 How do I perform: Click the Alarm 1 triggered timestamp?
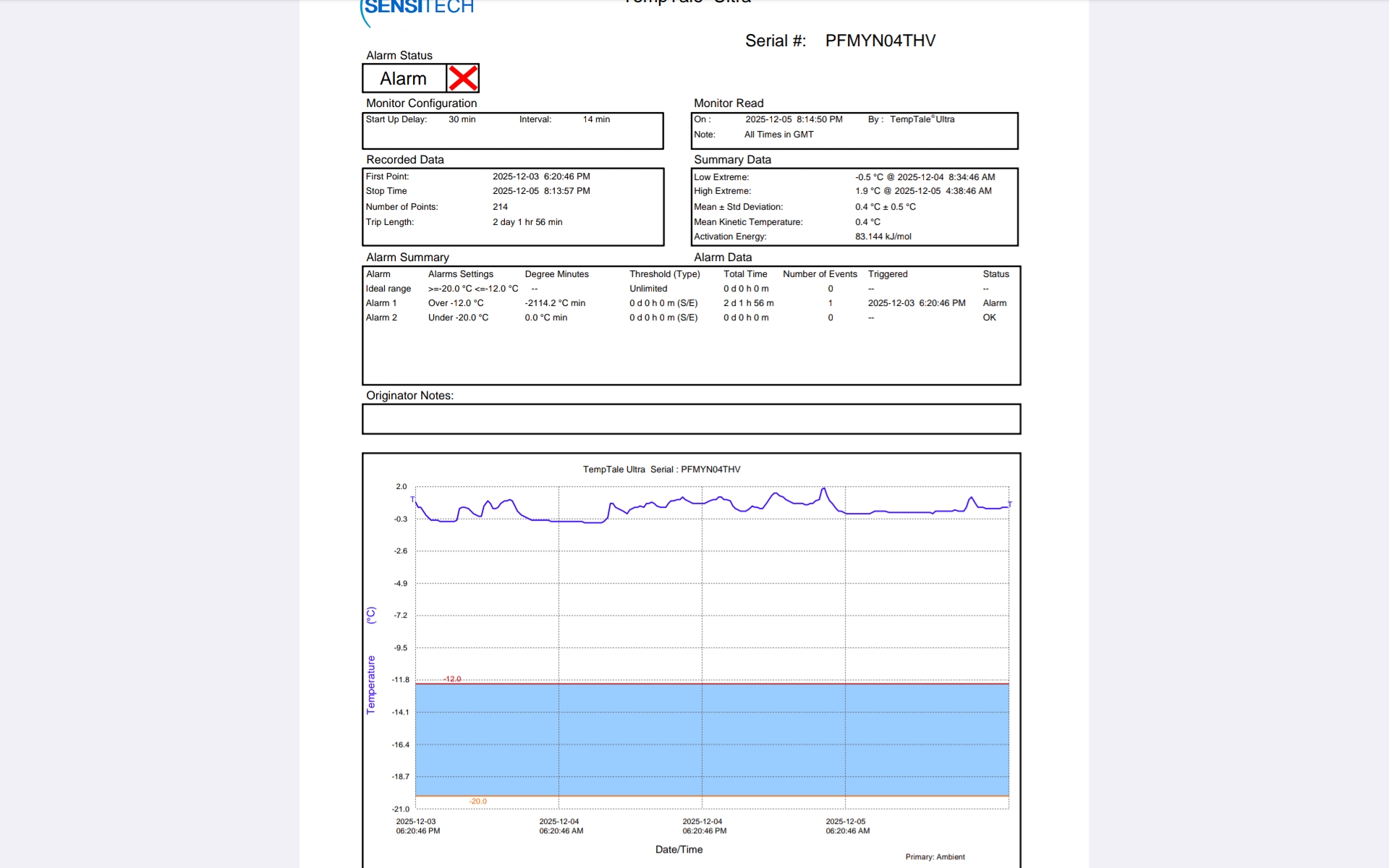[916, 303]
